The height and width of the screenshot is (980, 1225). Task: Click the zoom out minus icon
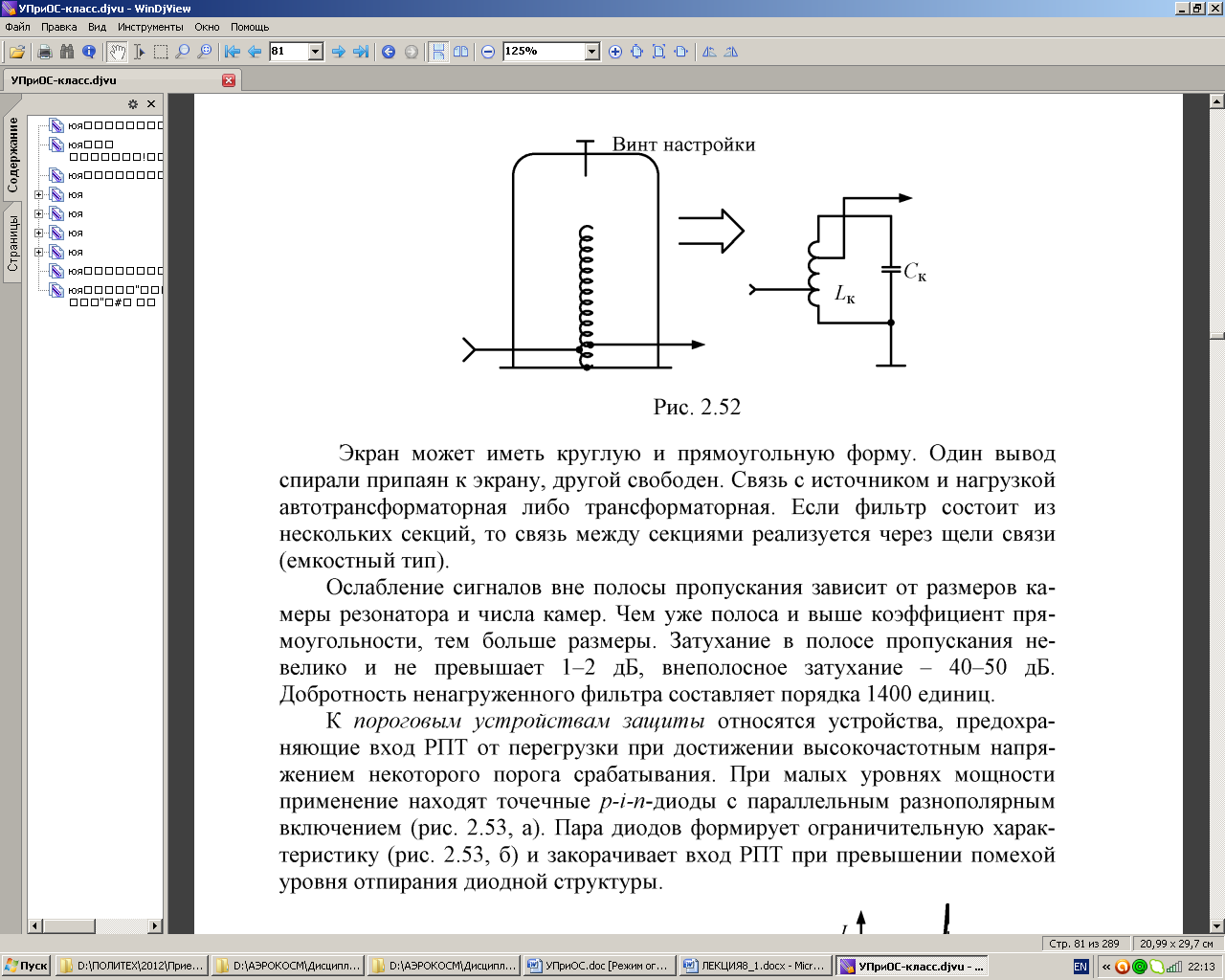pyautogui.click(x=488, y=52)
